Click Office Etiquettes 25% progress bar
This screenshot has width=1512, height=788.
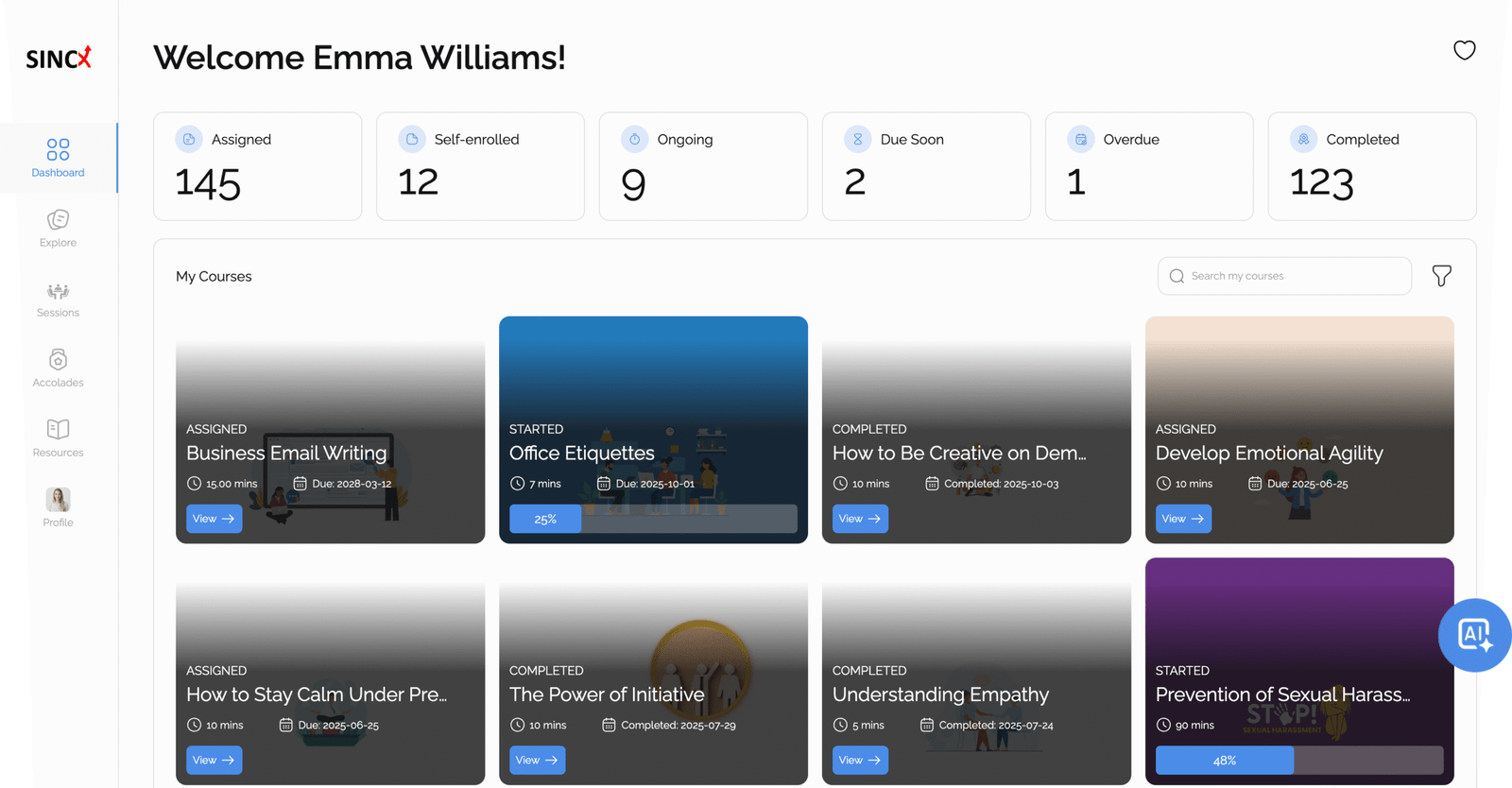coord(653,519)
